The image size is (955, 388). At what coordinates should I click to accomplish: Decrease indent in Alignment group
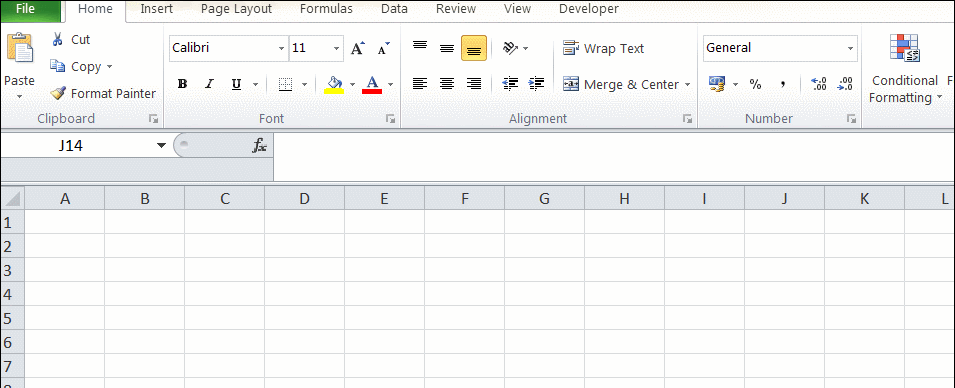point(510,84)
